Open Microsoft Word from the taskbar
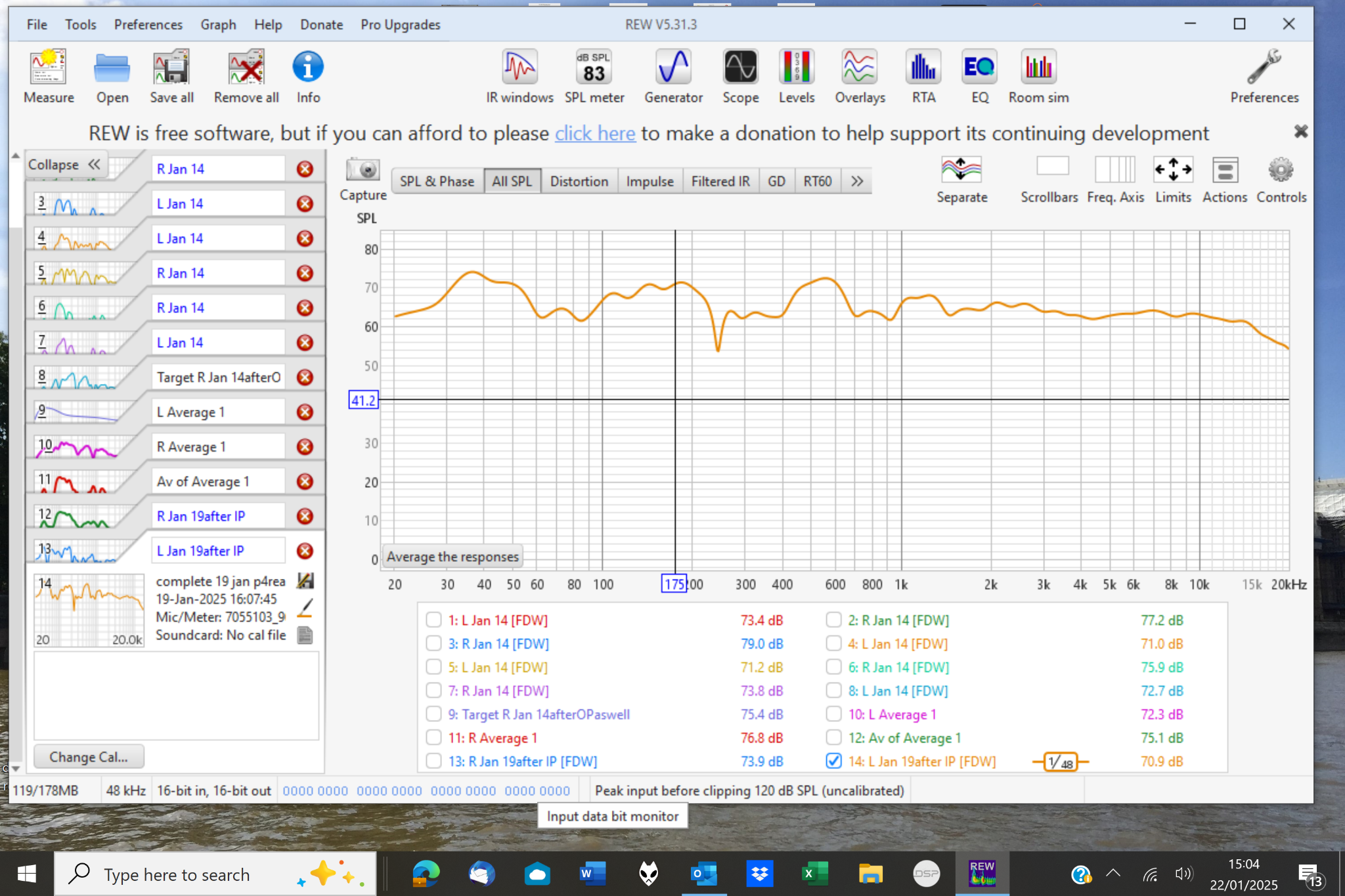Viewport: 1345px width, 896px height. (x=592, y=874)
